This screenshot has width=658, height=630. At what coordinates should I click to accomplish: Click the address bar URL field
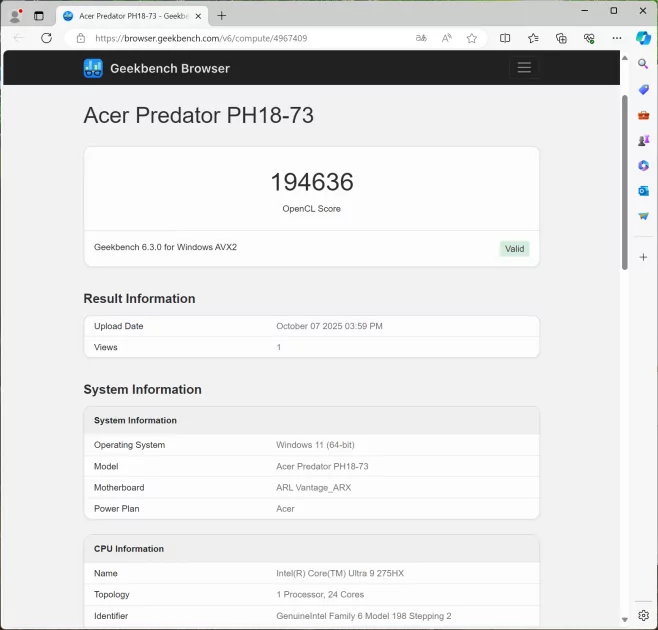point(250,38)
